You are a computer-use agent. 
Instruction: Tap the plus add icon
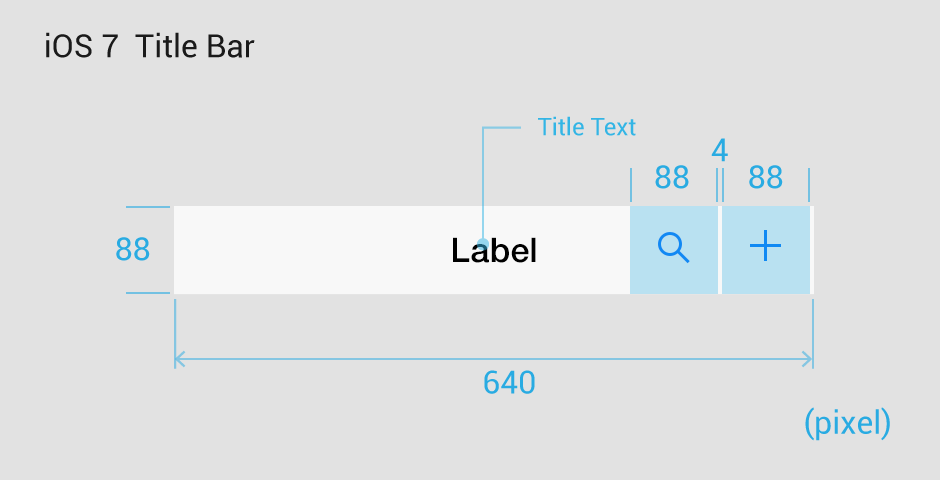point(766,246)
